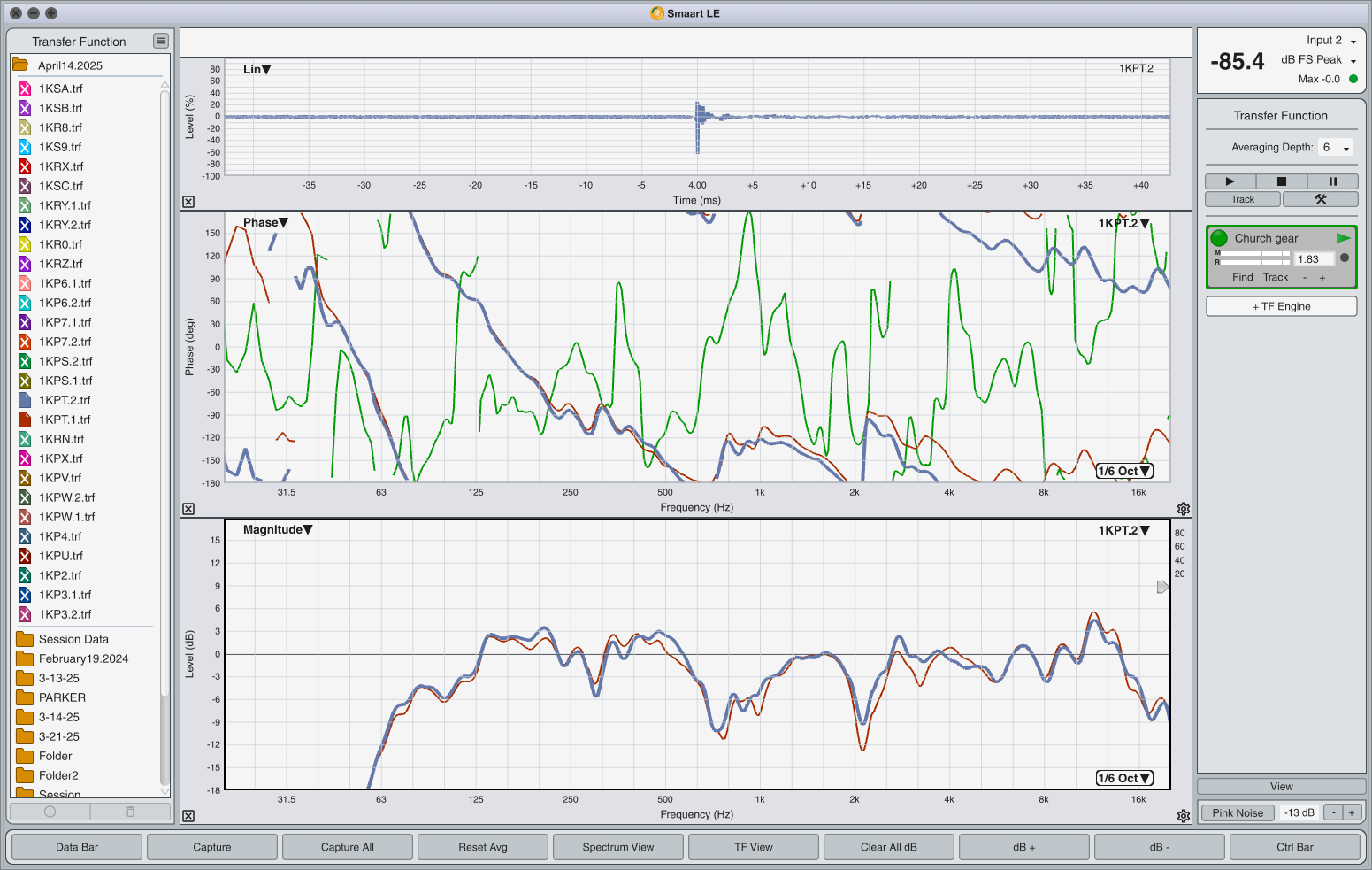Click the delay lock dot beside 1.83
This screenshot has height=870, width=1372.
click(x=1345, y=258)
